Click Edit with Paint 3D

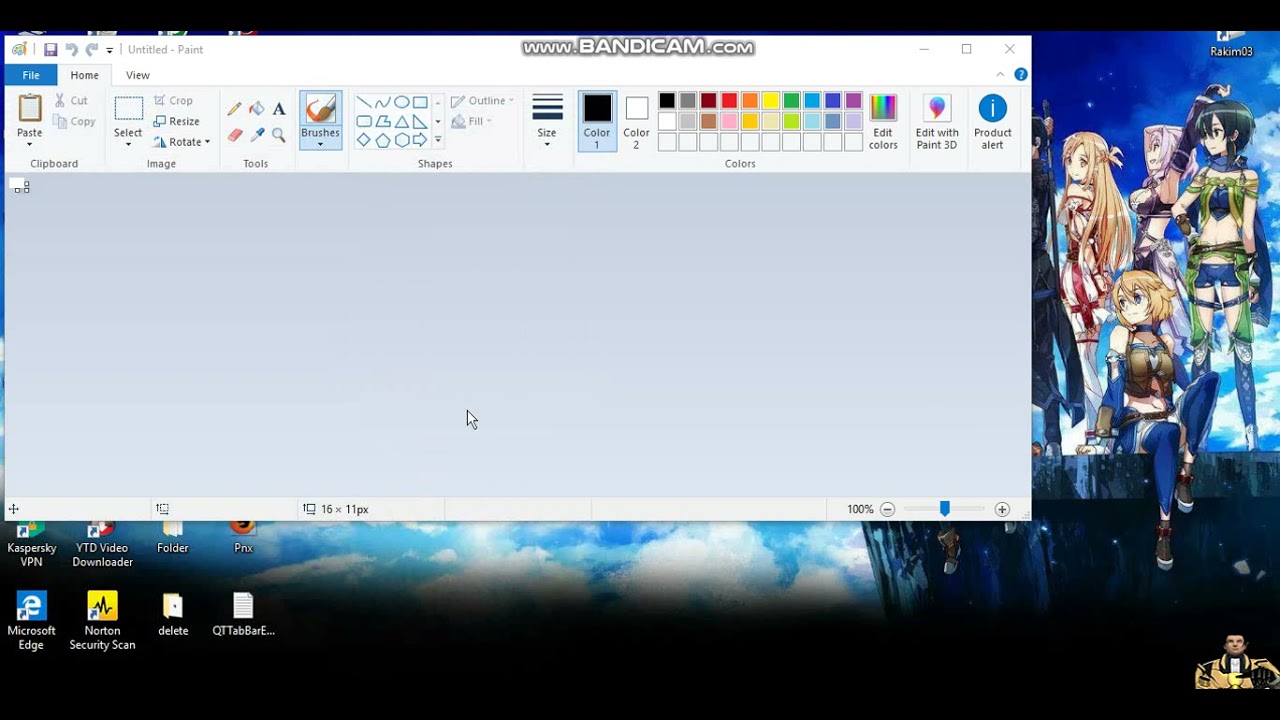coord(937,121)
